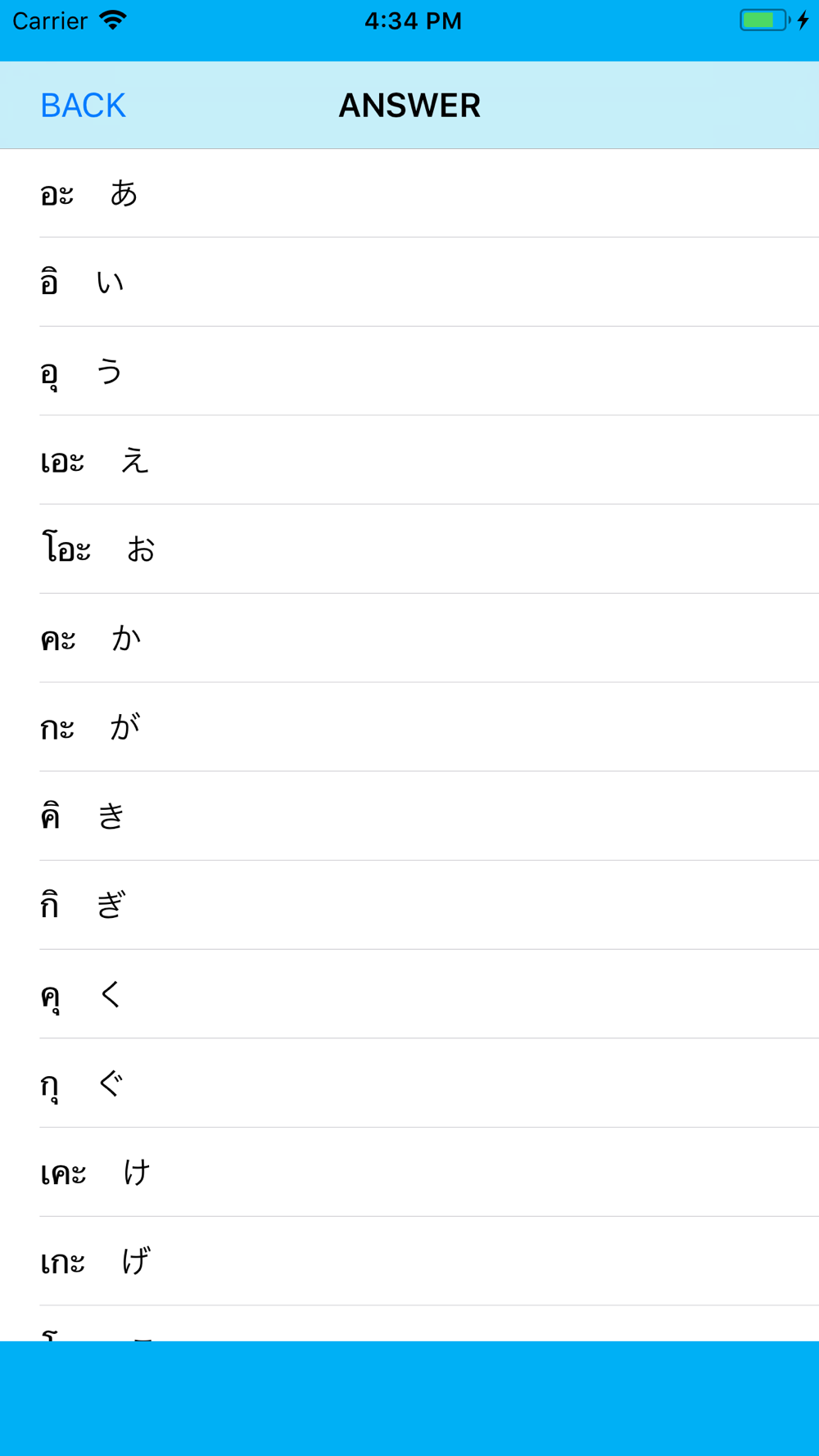
Task: Select the กุ ぐ row
Action: [409, 1083]
